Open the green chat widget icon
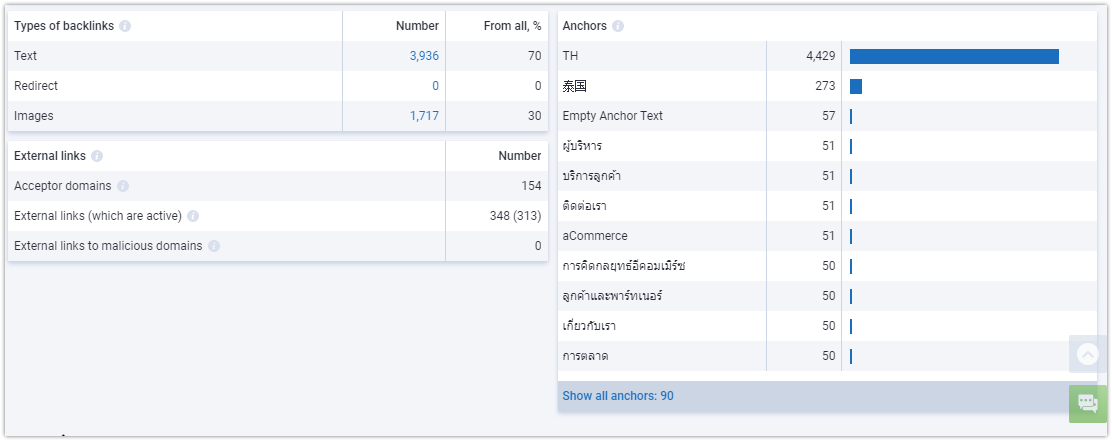This screenshot has height=441, width=1112. pos(1087,403)
